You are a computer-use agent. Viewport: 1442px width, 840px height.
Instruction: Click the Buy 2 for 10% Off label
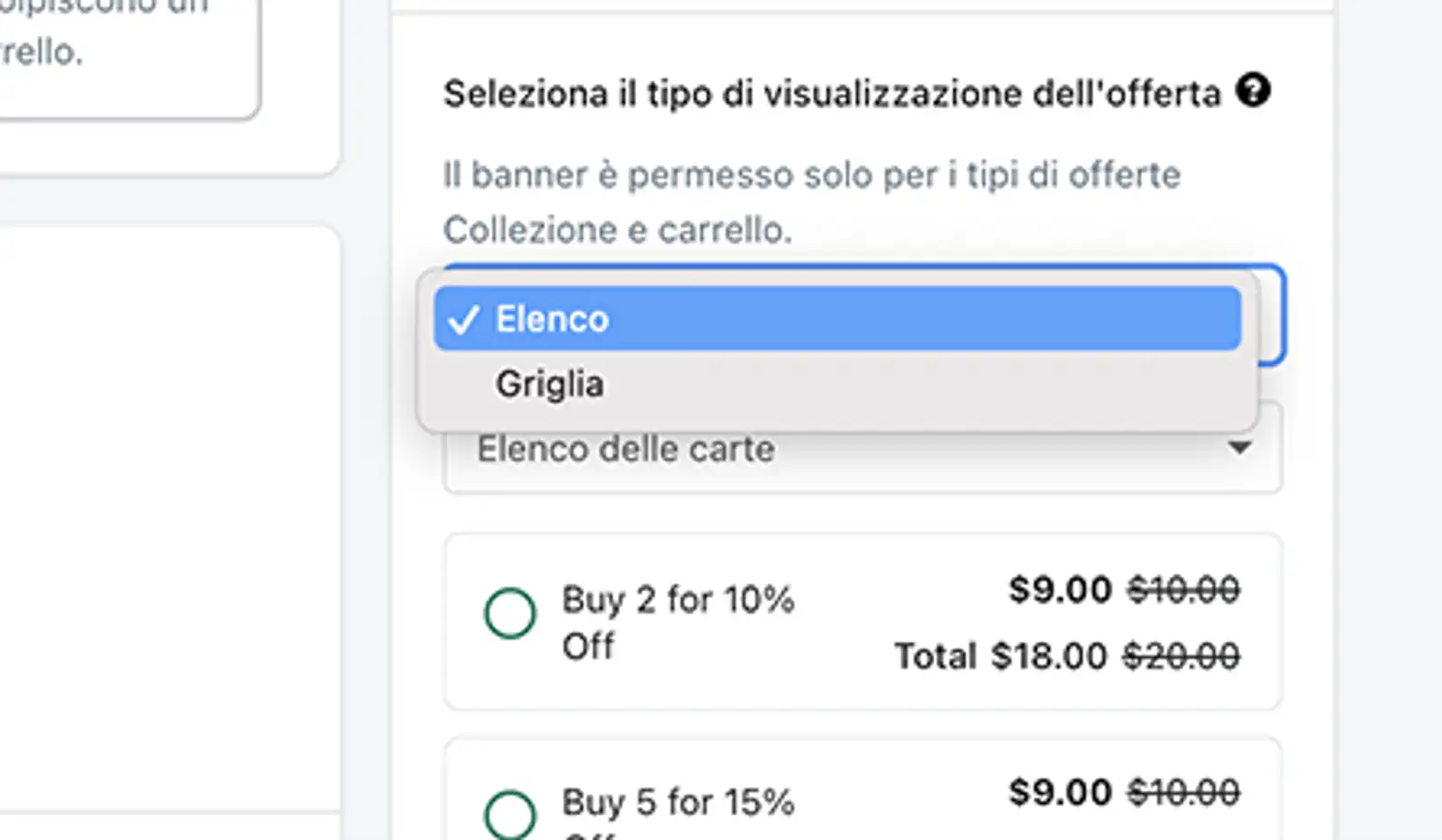(678, 622)
